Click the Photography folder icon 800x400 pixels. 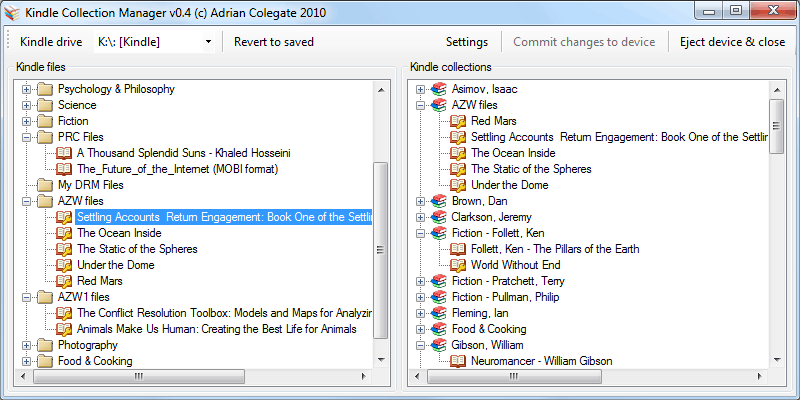[x=44, y=345]
